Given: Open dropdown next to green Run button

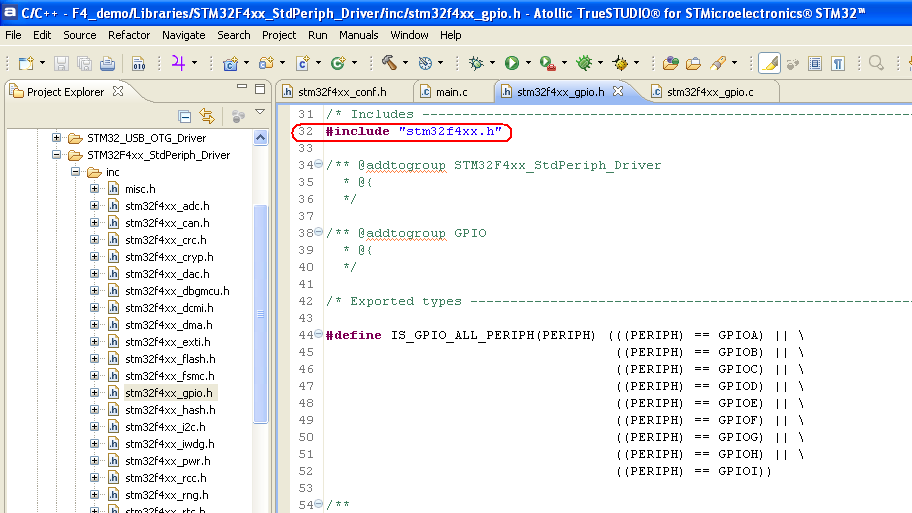Looking at the screenshot, I should [x=528, y=63].
